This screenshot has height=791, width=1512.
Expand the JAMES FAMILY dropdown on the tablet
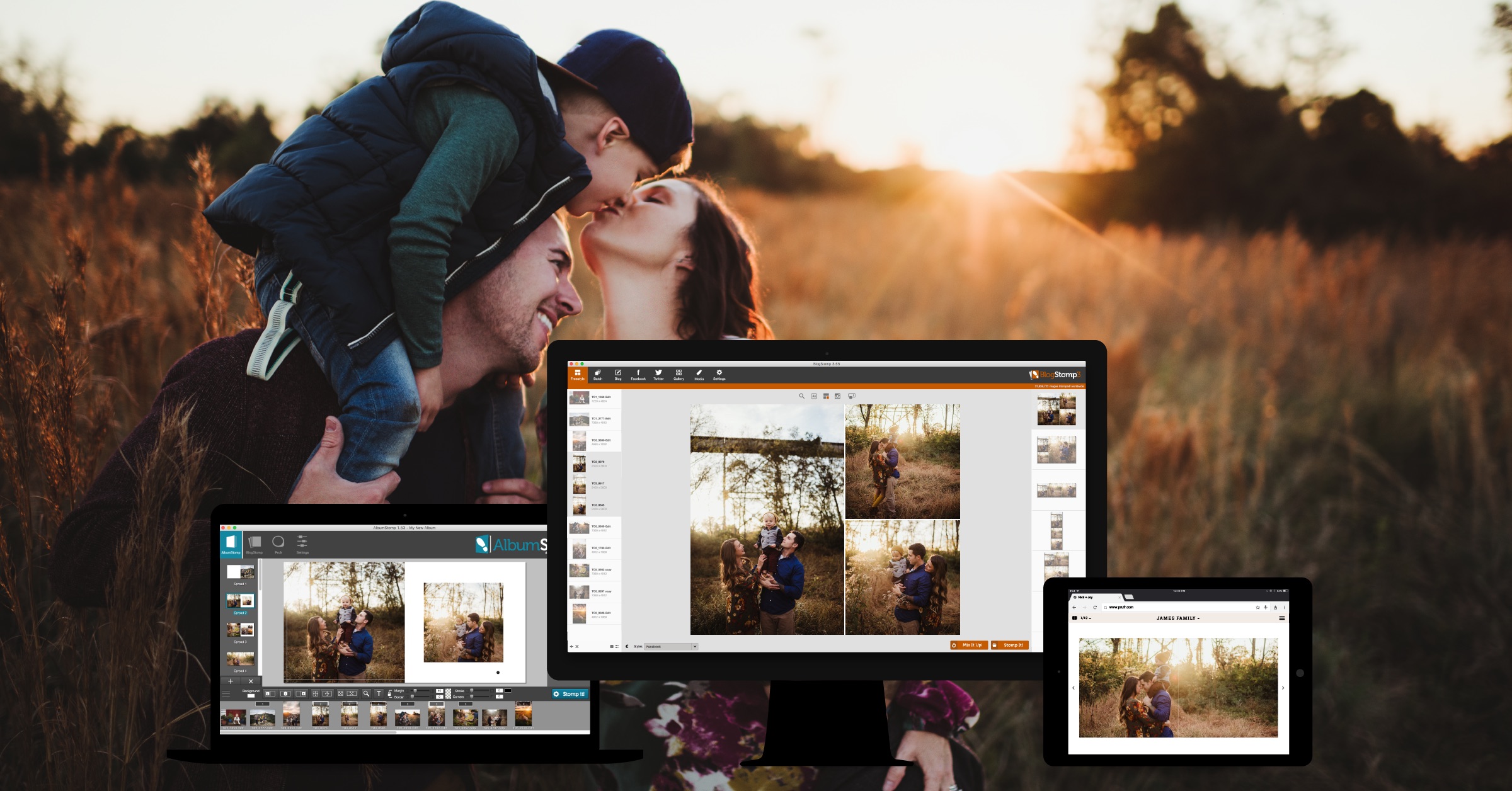tap(1178, 618)
